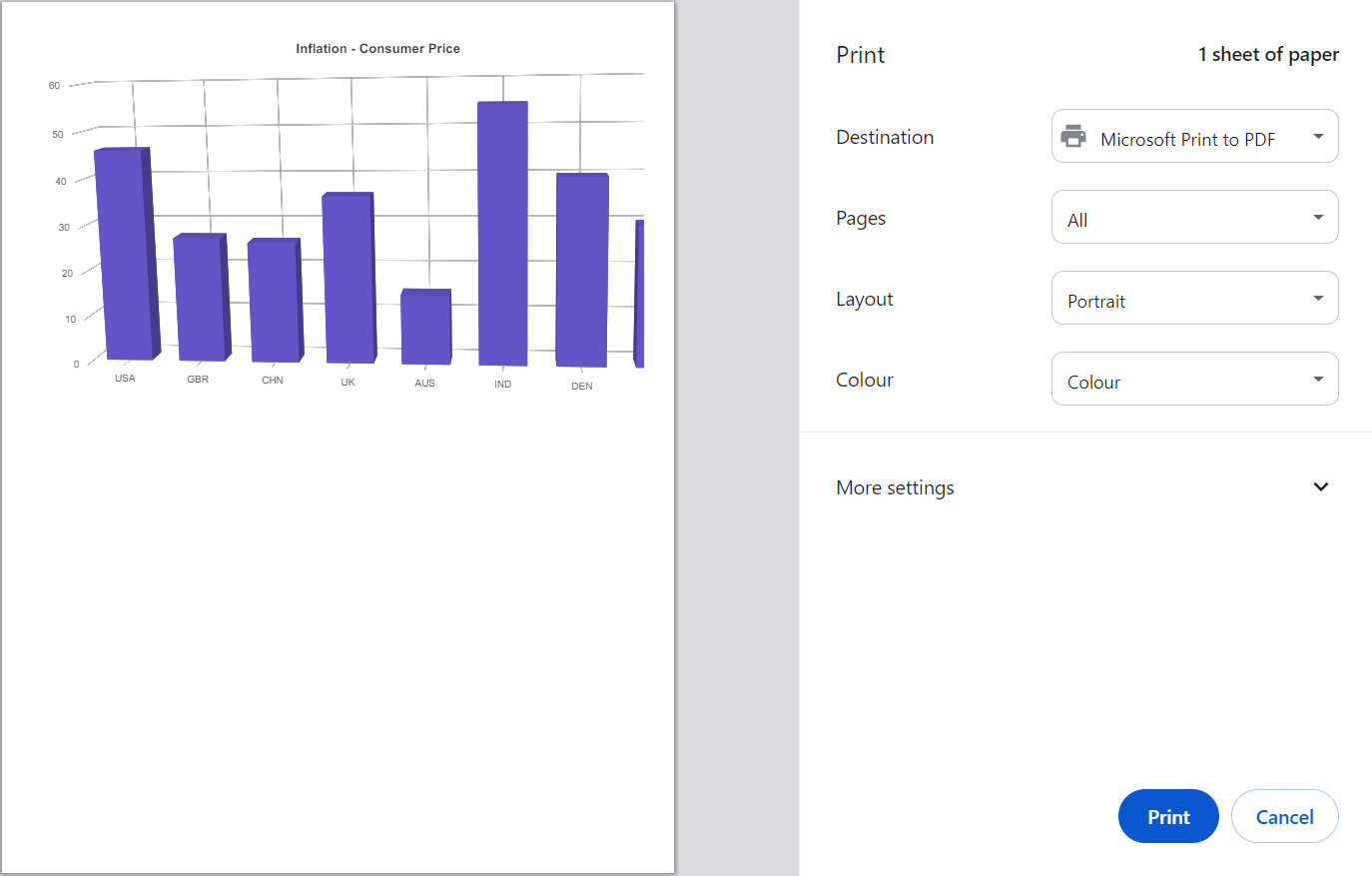1372x876 pixels.
Task: Click the y-axis value '60'
Action: tap(54, 86)
